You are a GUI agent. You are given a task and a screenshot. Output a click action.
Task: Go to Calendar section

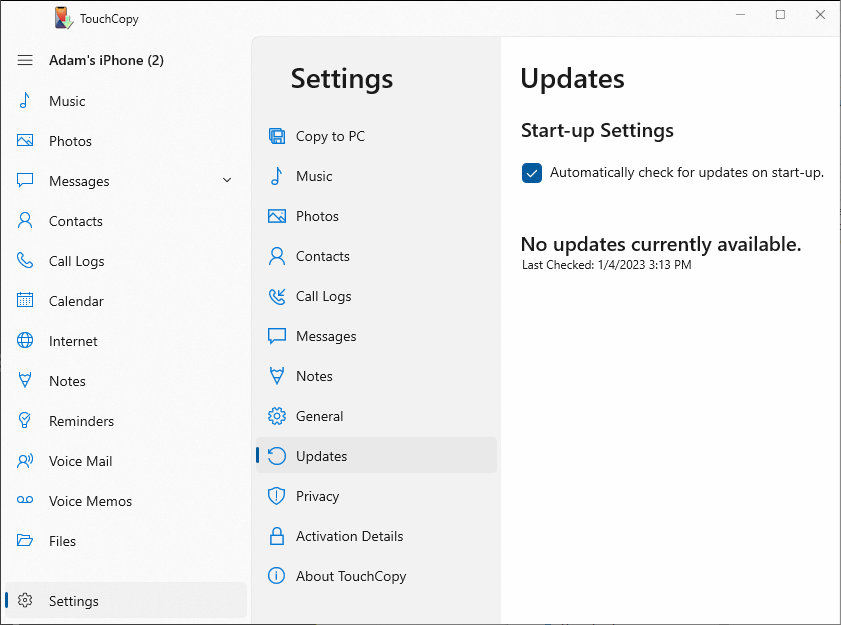(x=126, y=300)
